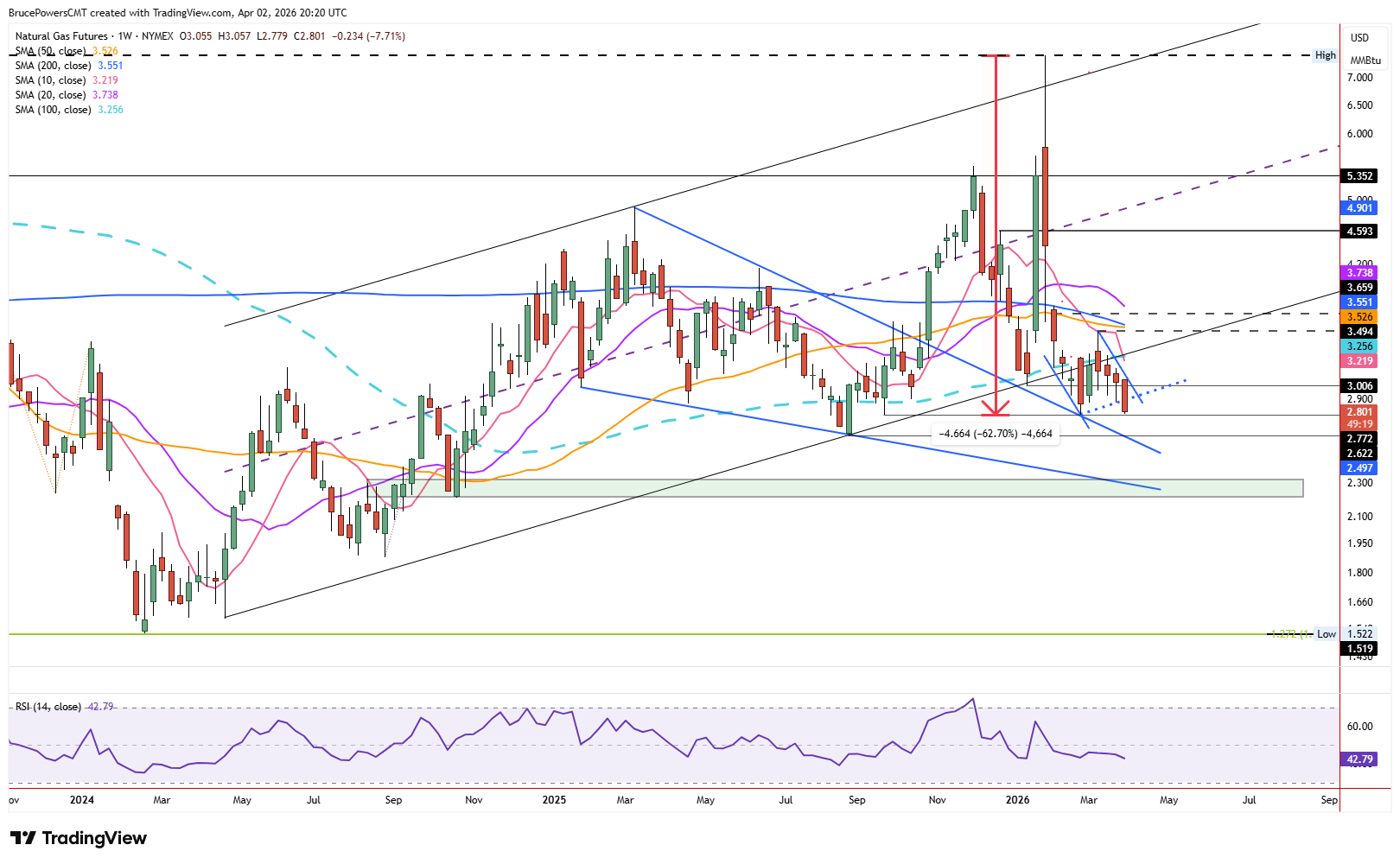Screen dimensions: 1400x864
Task: Click the blue 4.901 price label
Action: click(x=1359, y=208)
